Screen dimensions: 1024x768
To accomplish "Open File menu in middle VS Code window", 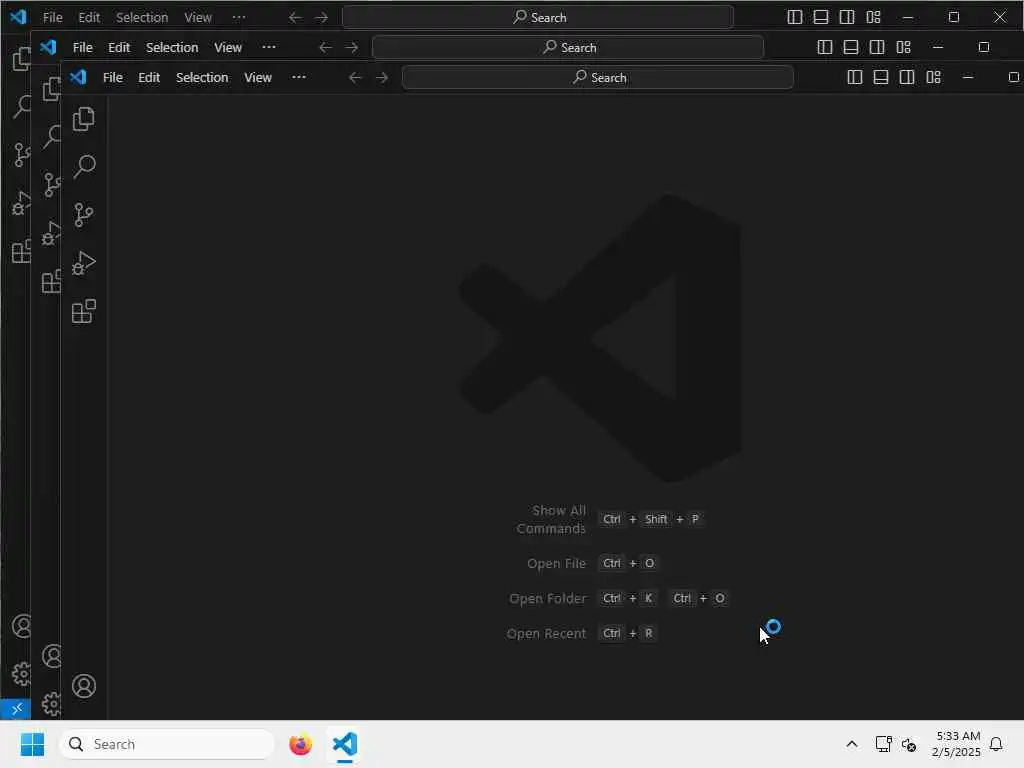I will 82,47.
